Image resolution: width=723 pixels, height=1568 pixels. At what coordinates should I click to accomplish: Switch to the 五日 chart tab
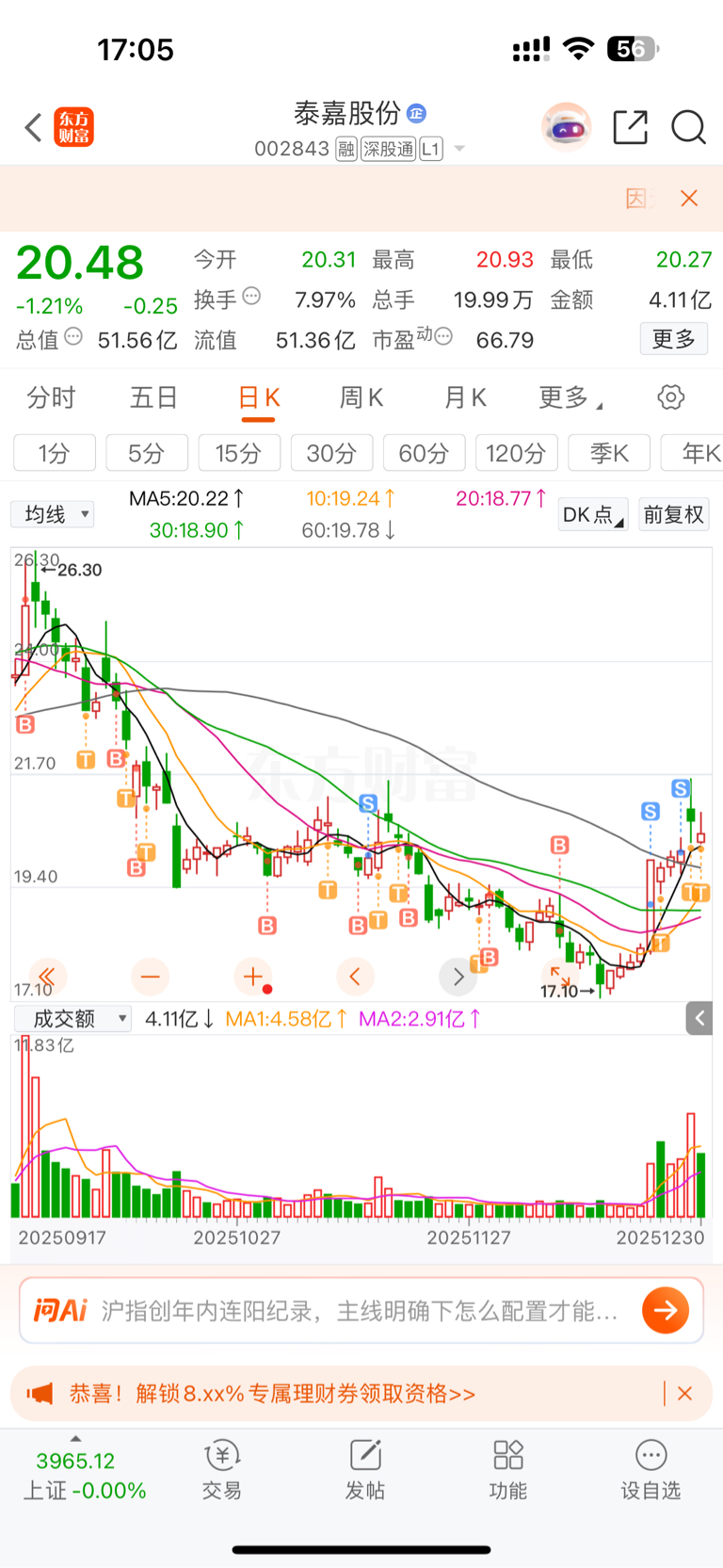tap(153, 397)
